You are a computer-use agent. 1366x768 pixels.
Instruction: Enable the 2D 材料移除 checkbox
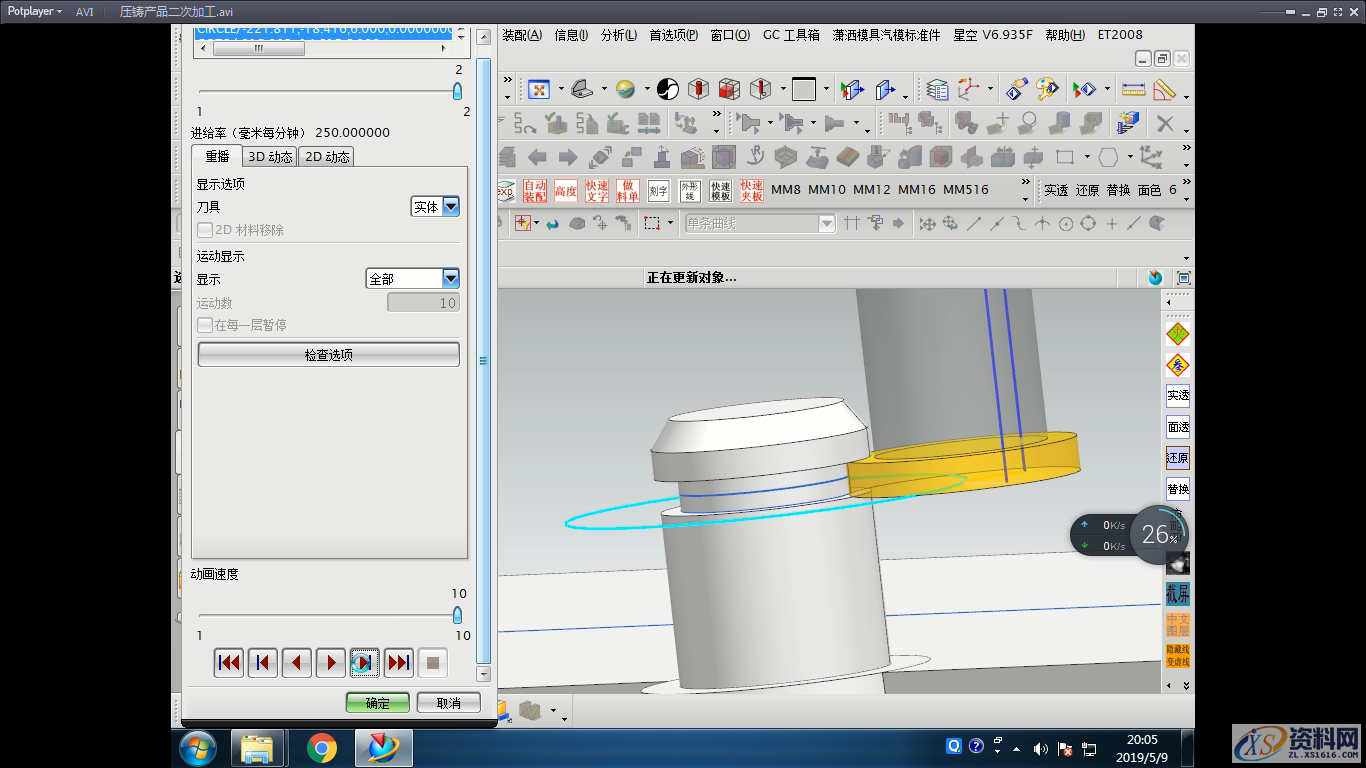204,231
